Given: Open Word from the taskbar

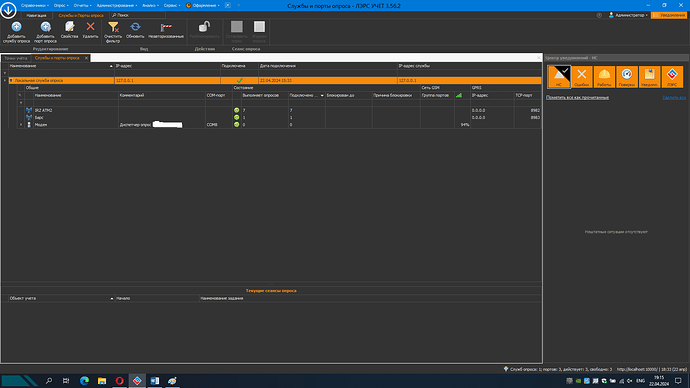Looking at the screenshot, I should tap(154, 381).
